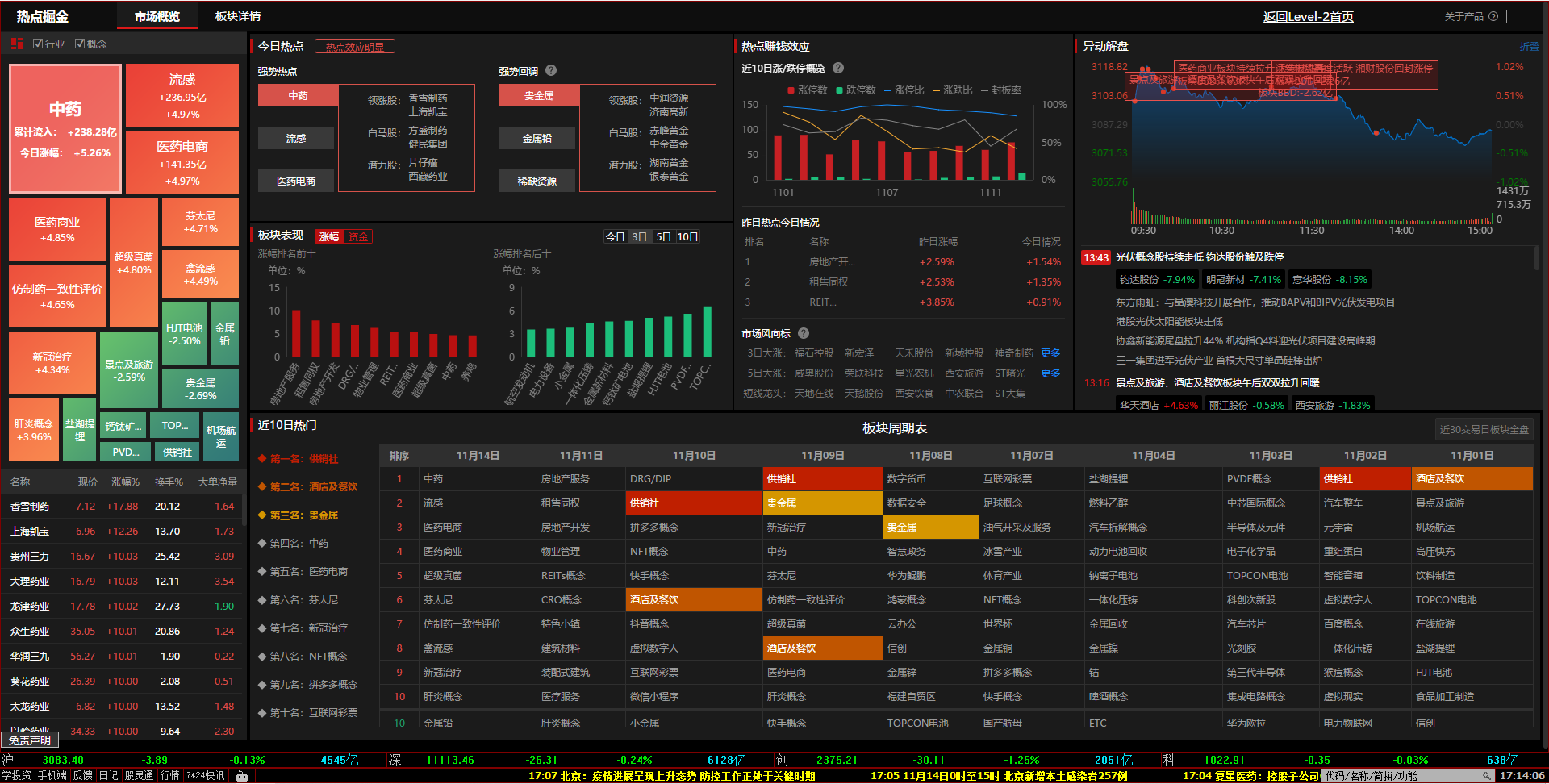Click the treemap grid icon beside 行业
Viewport: 1549px width, 784px height.
(x=17, y=44)
